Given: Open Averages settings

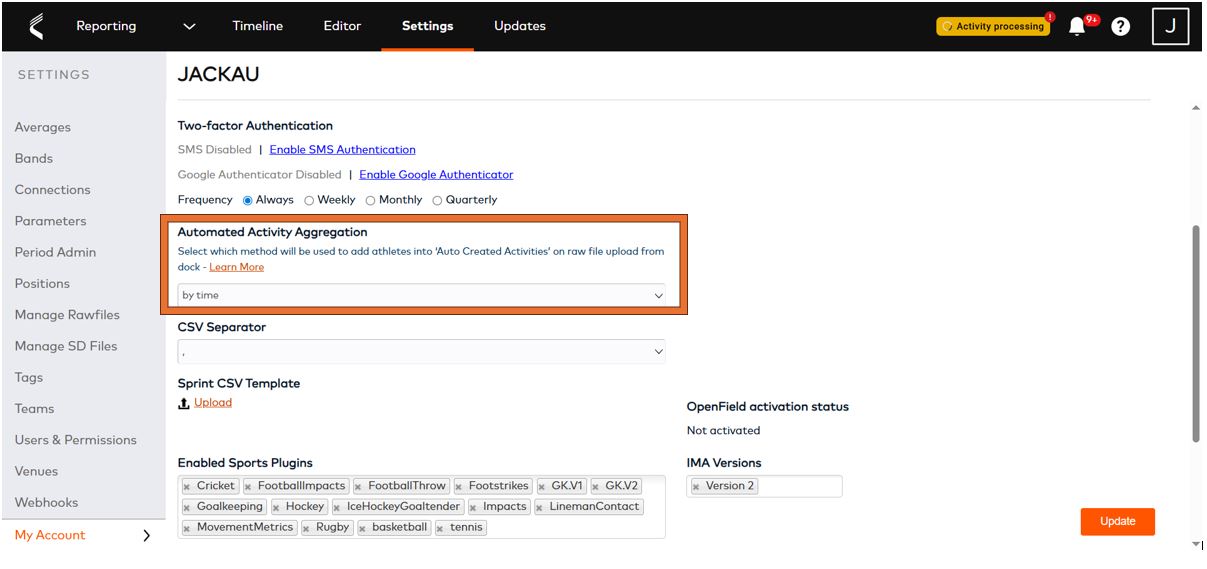Looking at the screenshot, I should [x=43, y=127].
